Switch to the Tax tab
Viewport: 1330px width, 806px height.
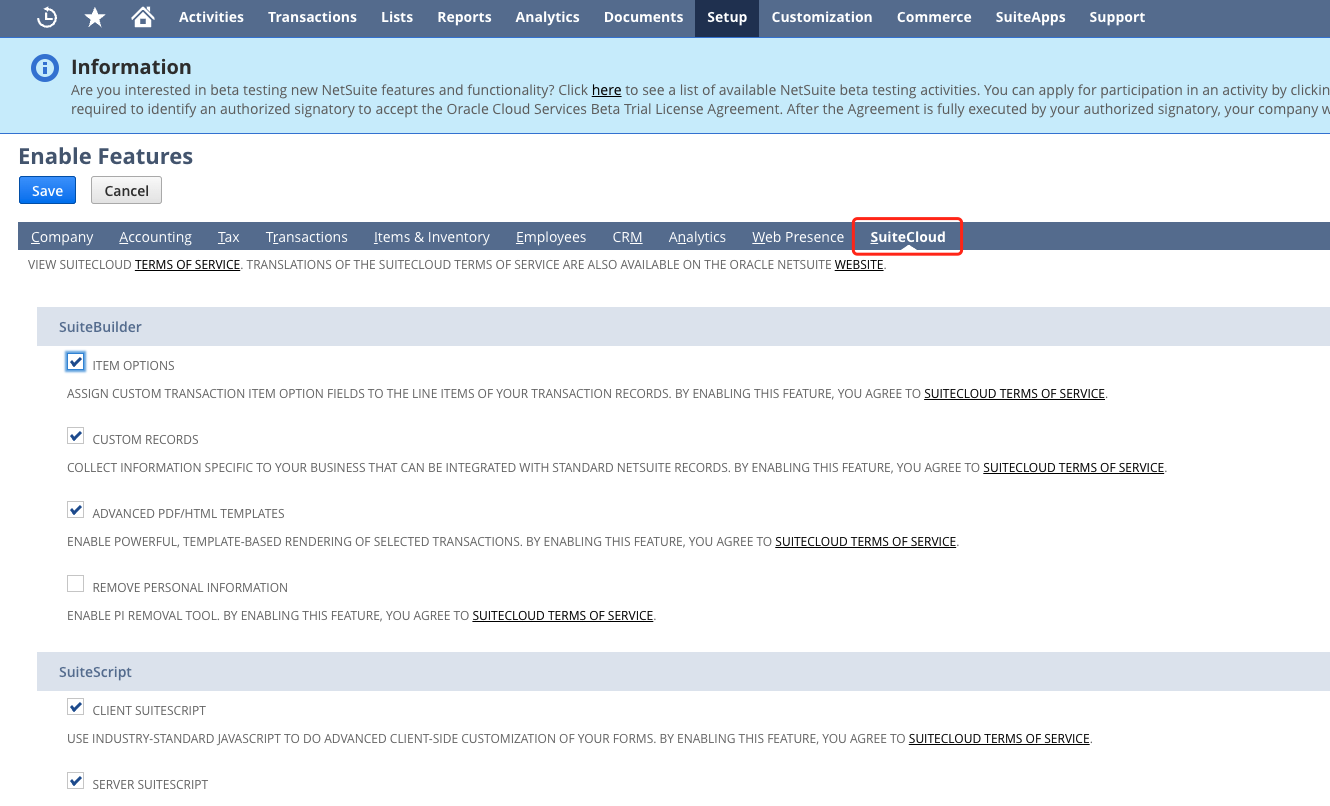pyautogui.click(x=229, y=237)
